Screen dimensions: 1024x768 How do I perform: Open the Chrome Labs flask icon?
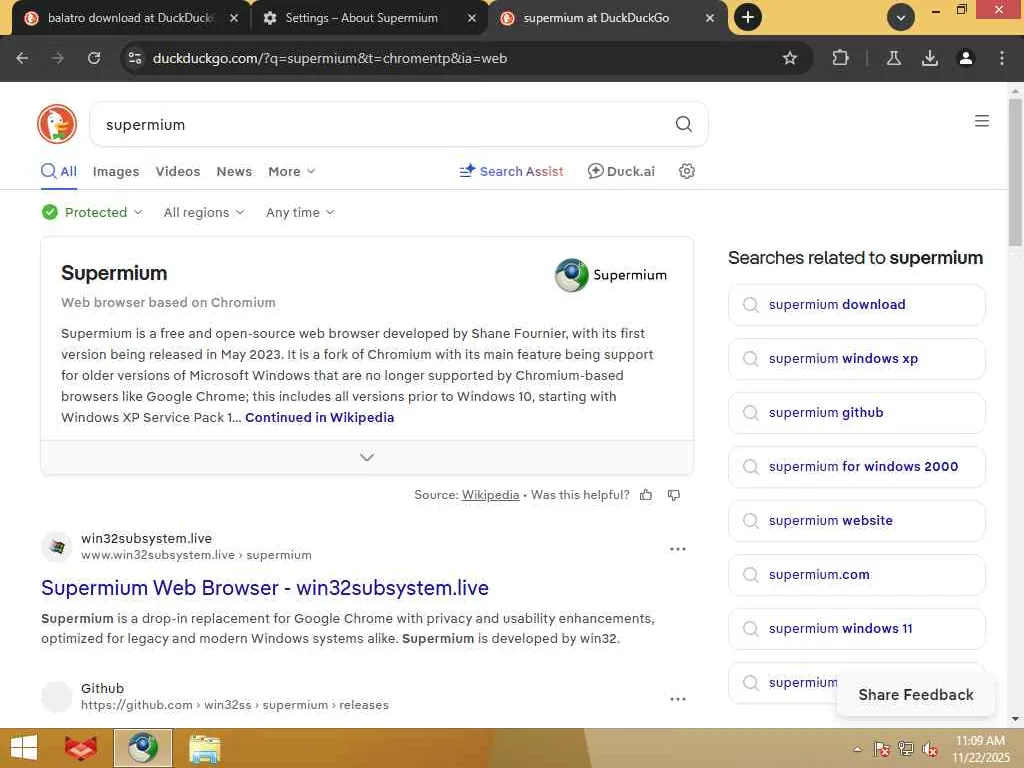[x=893, y=58]
